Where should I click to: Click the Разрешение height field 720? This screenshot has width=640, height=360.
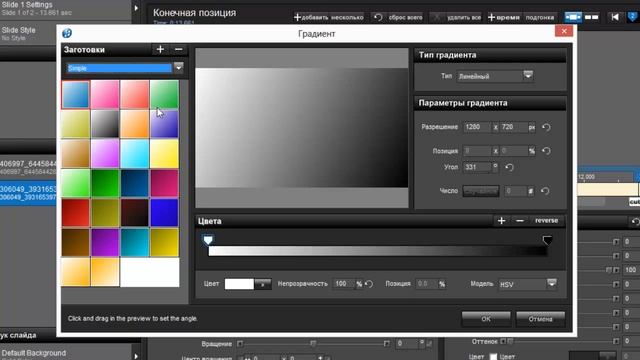point(513,127)
